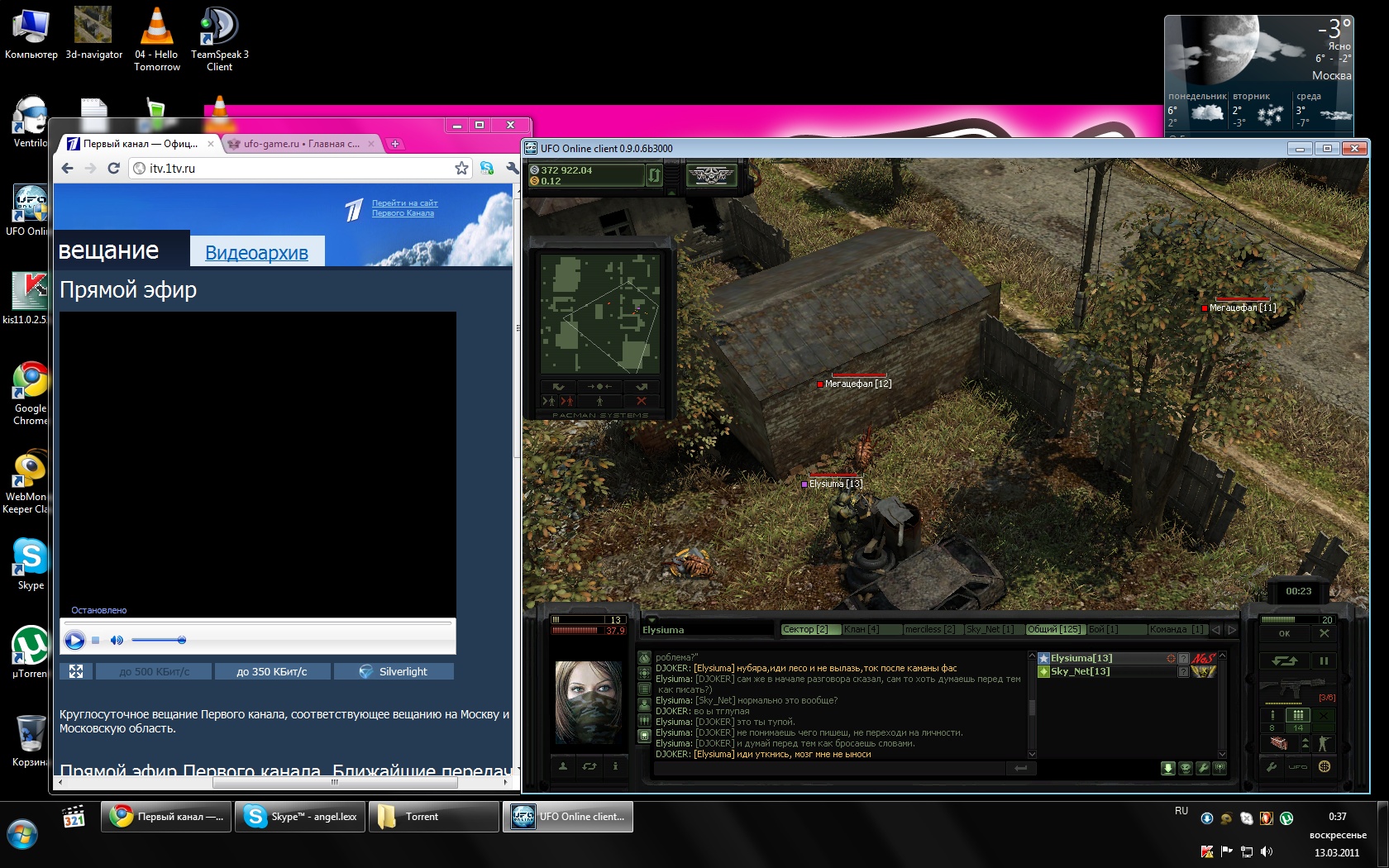Follow the Перейти на сайт Первого Канала link
Image resolution: width=1389 pixels, height=868 pixels.
point(404,207)
